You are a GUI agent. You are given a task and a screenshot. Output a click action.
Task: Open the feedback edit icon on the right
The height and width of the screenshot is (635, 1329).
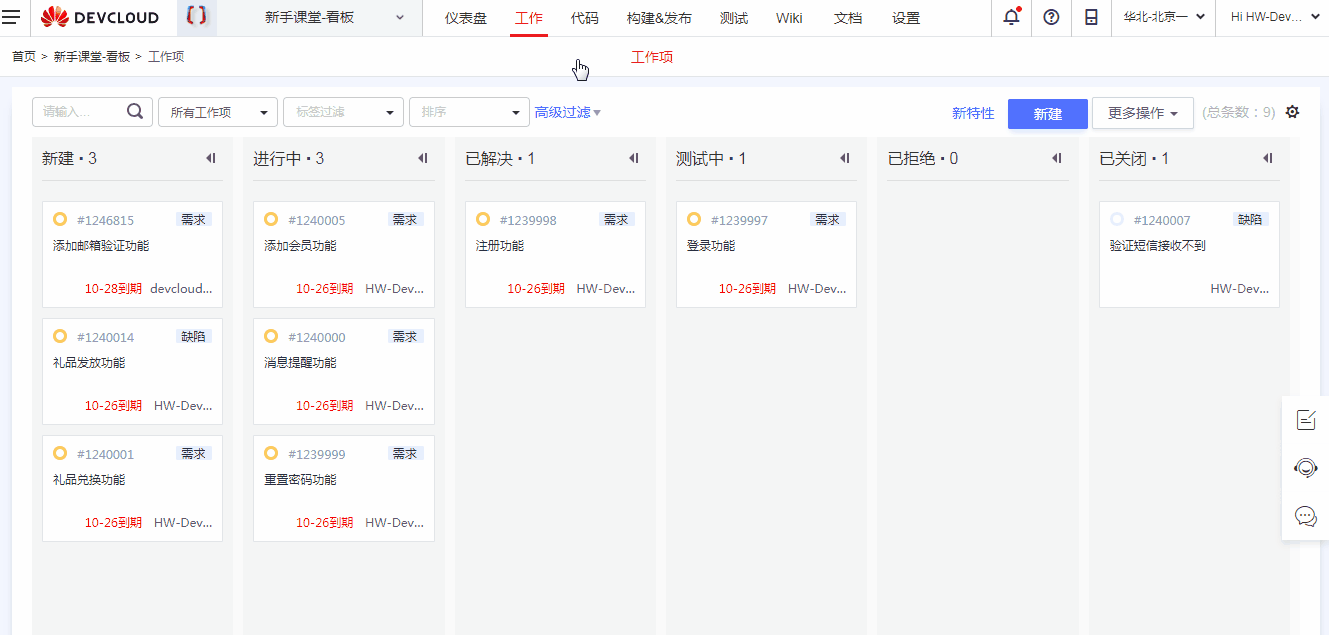click(1305, 420)
